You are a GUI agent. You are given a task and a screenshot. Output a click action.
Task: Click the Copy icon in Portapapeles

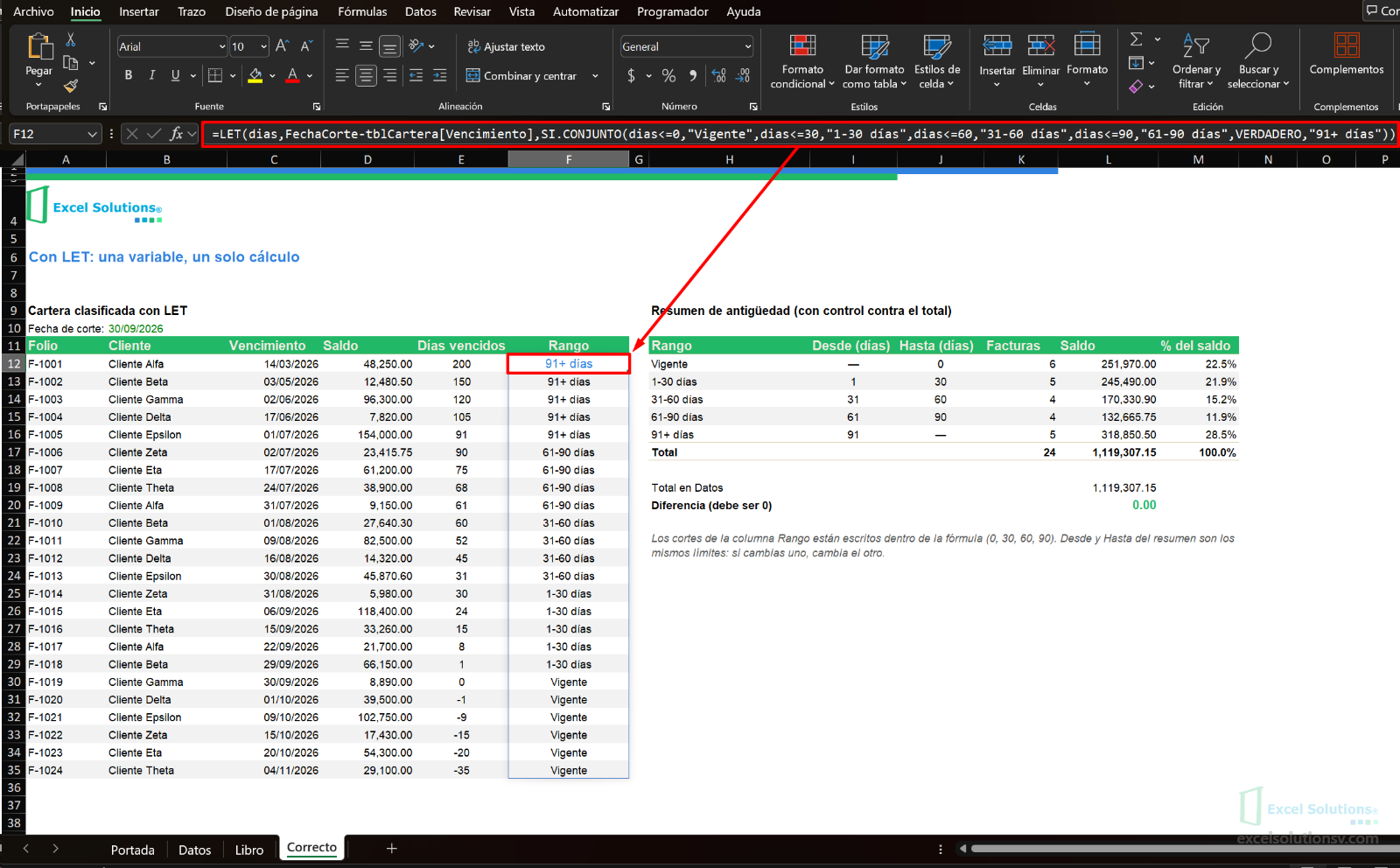point(71,63)
